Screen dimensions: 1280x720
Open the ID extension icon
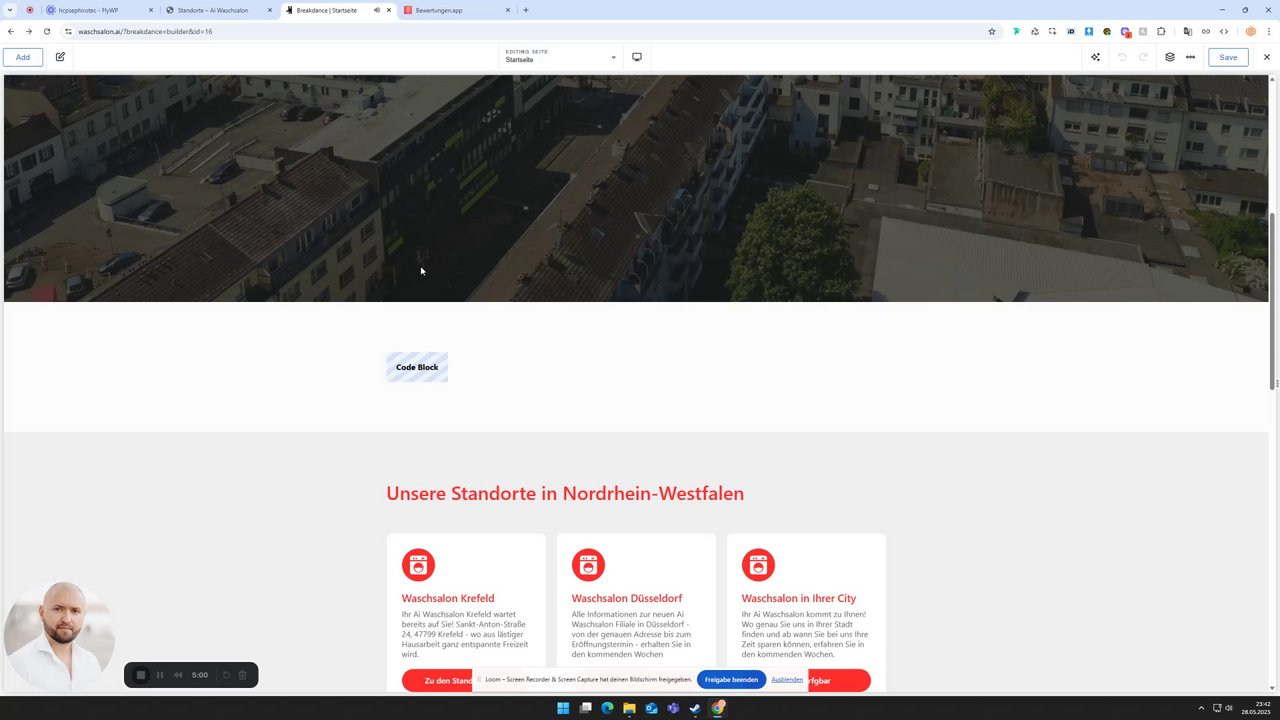coord(1070,31)
